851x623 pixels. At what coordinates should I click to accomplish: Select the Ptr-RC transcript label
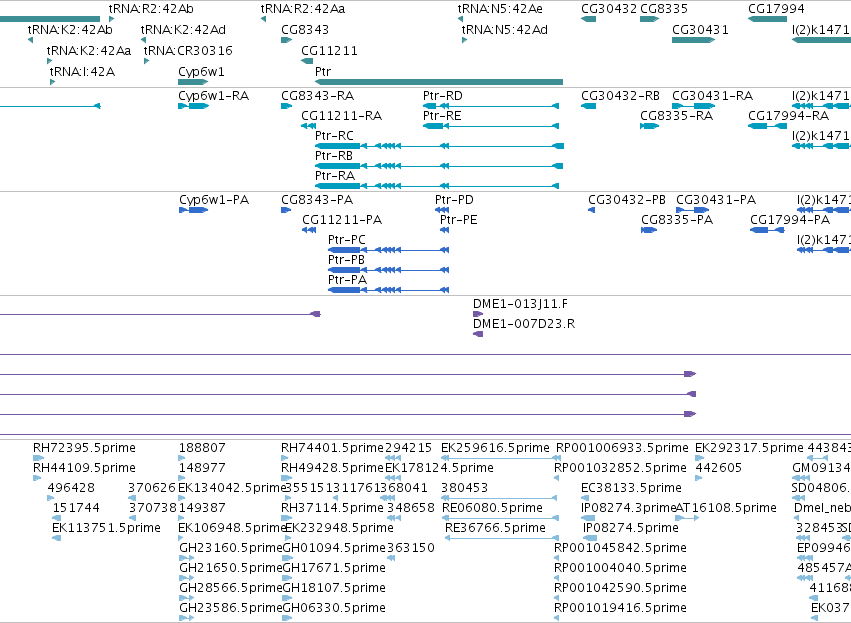[x=334, y=136]
